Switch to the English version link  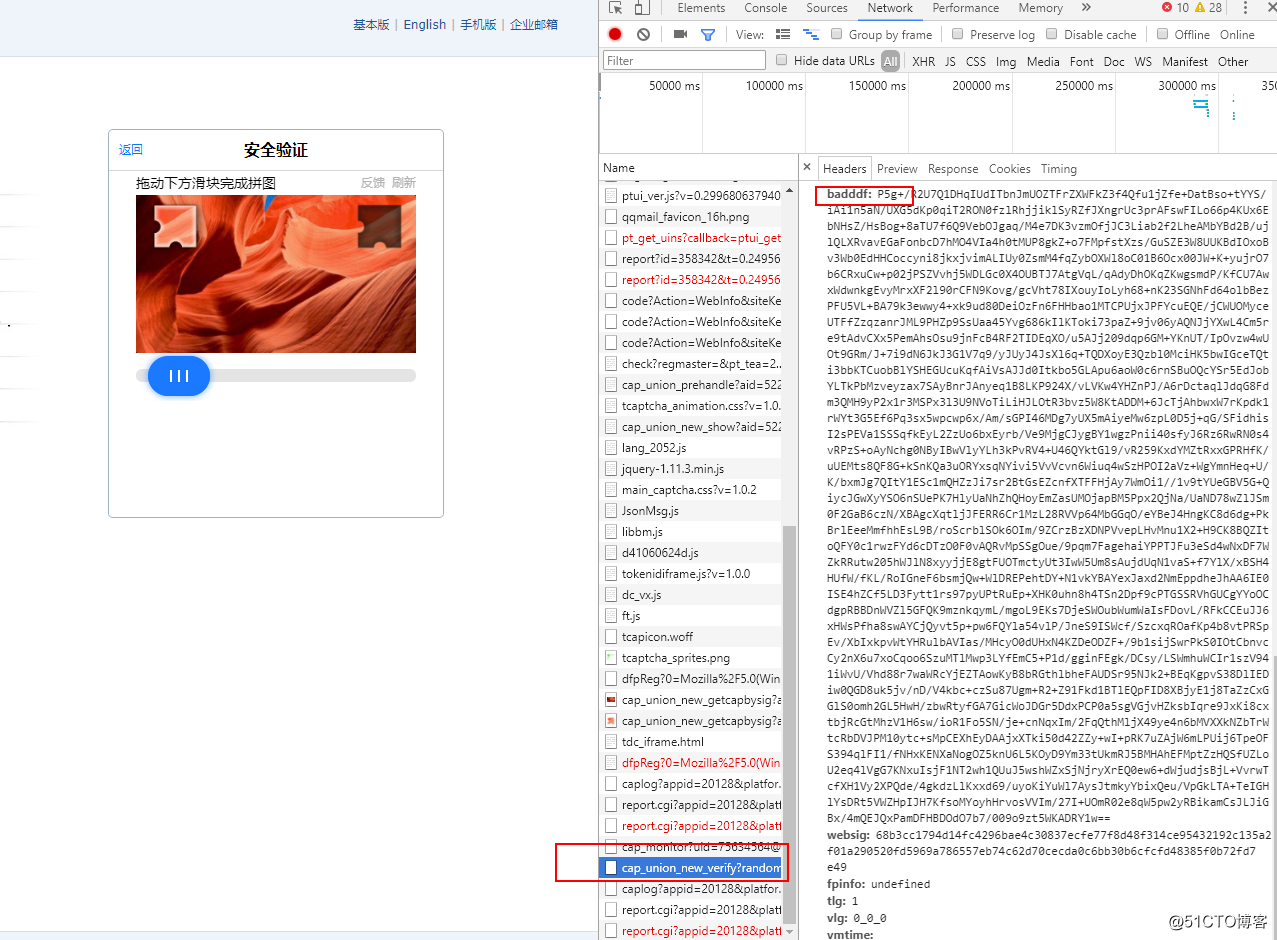point(425,25)
